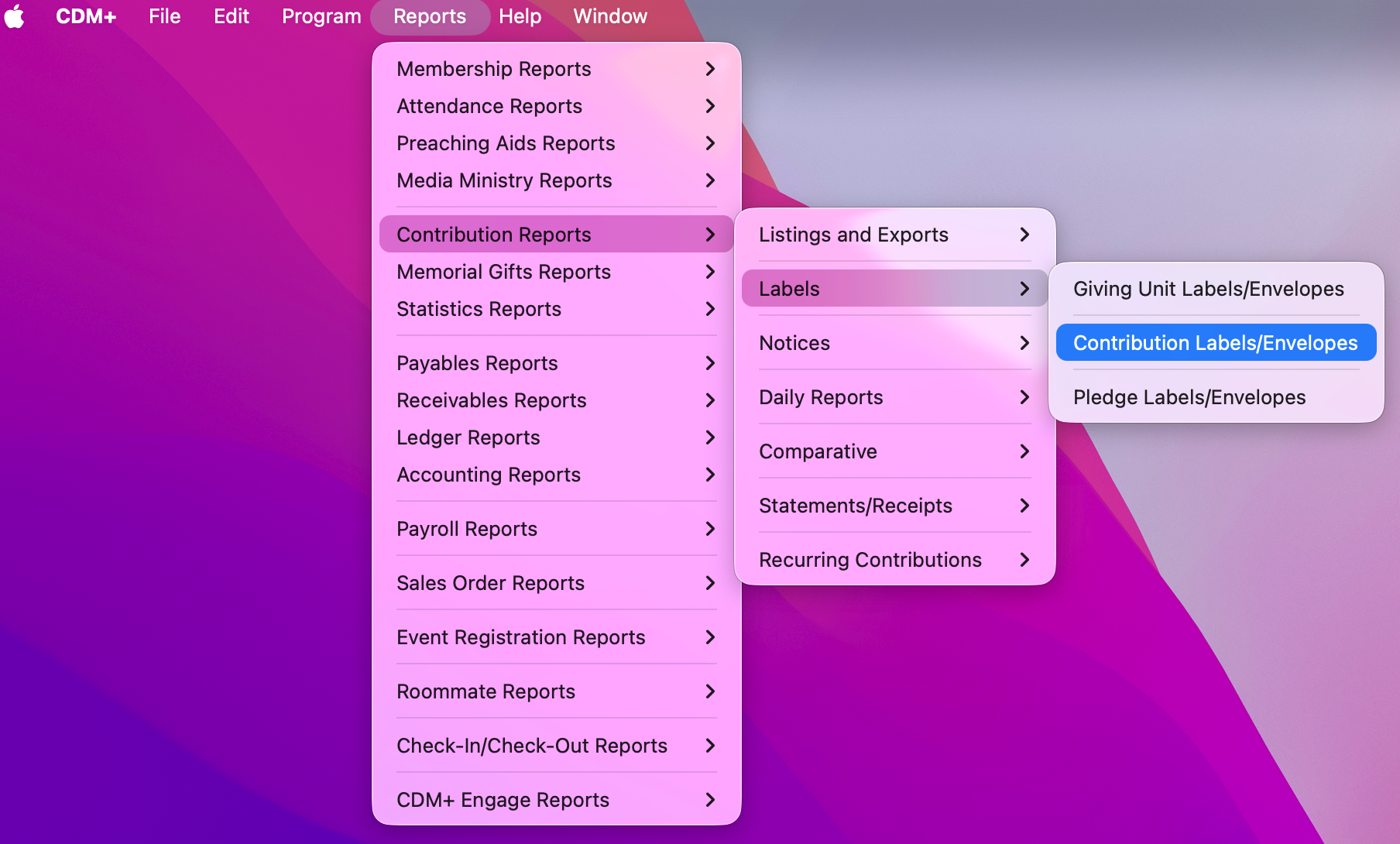Choose Giving Unit Labels/Envelopes
The image size is (1400, 844).
point(1216,289)
